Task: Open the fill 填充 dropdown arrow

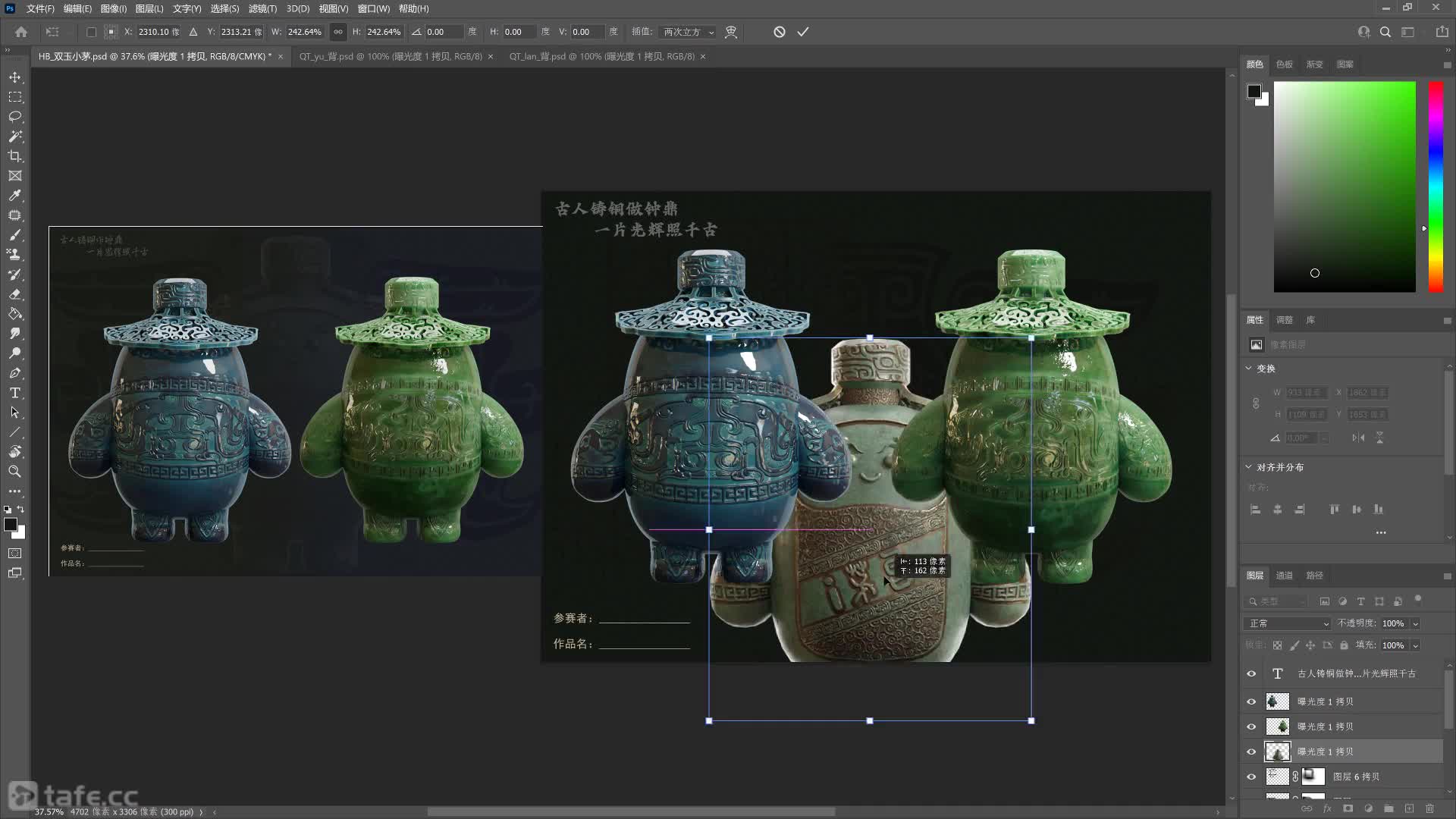Action: 1415,645
